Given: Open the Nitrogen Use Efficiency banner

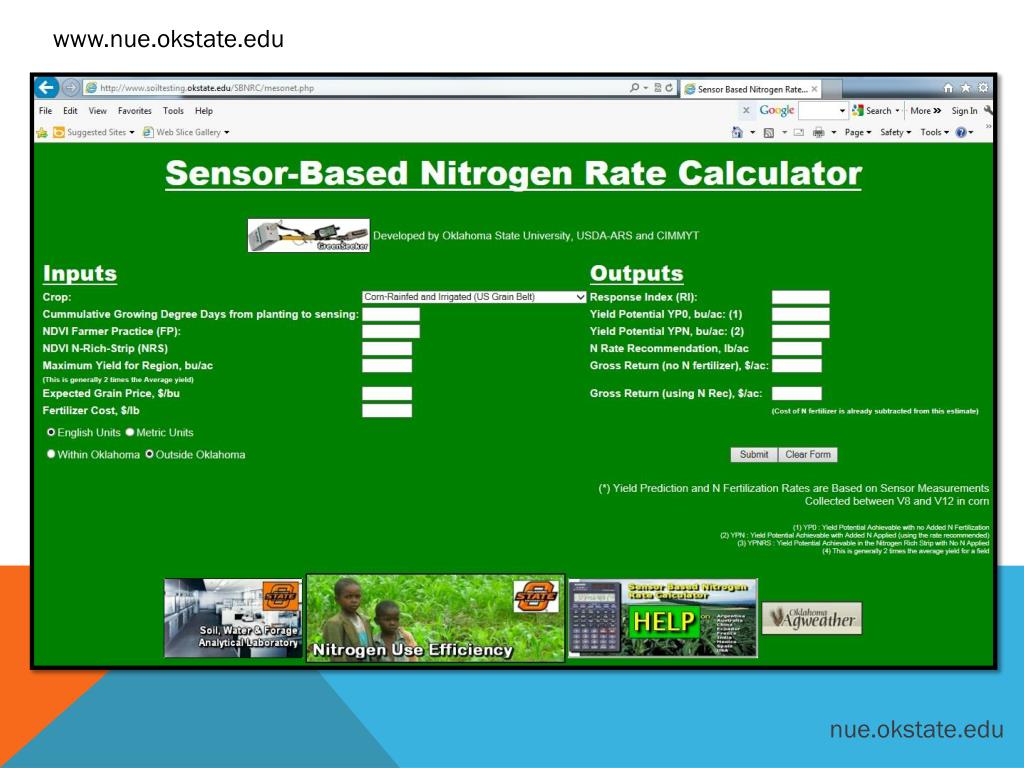Looking at the screenshot, I should tap(435, 618).
